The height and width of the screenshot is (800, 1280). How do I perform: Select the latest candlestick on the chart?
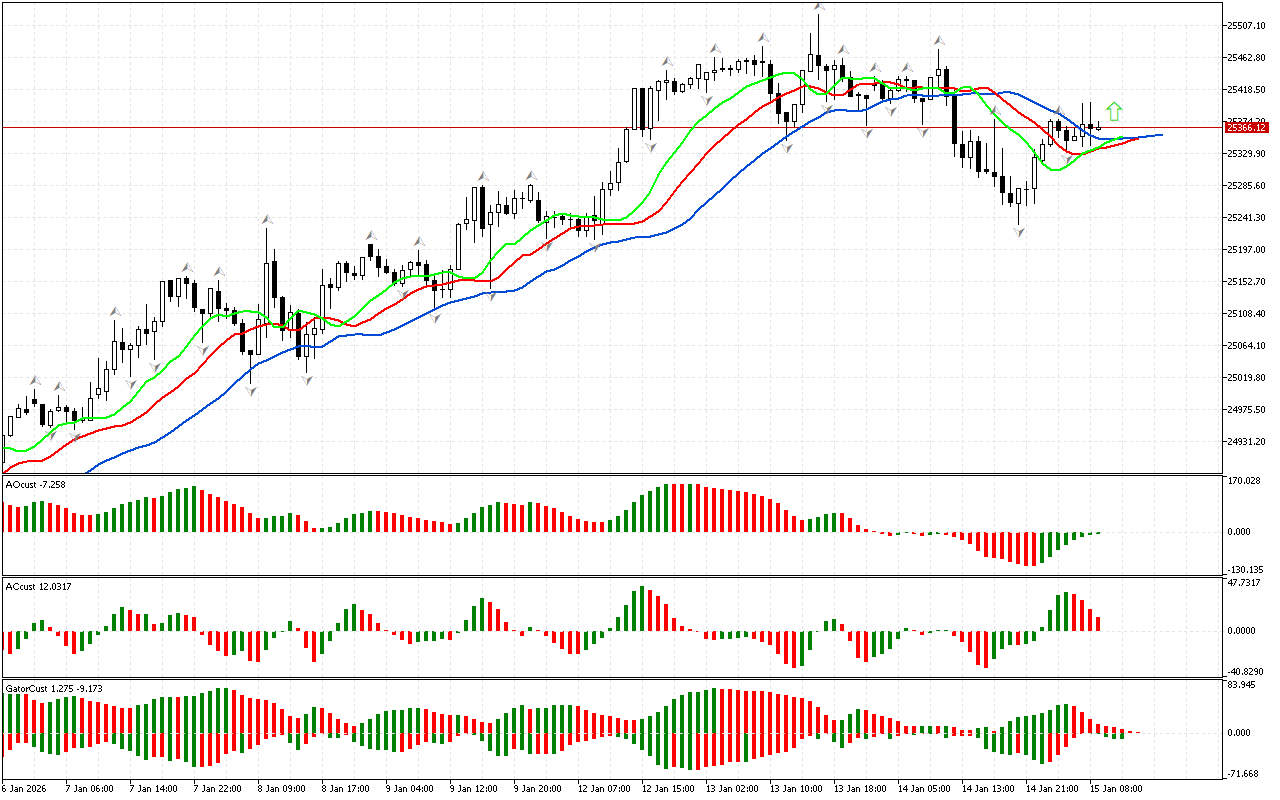(x=1099, y=126)
